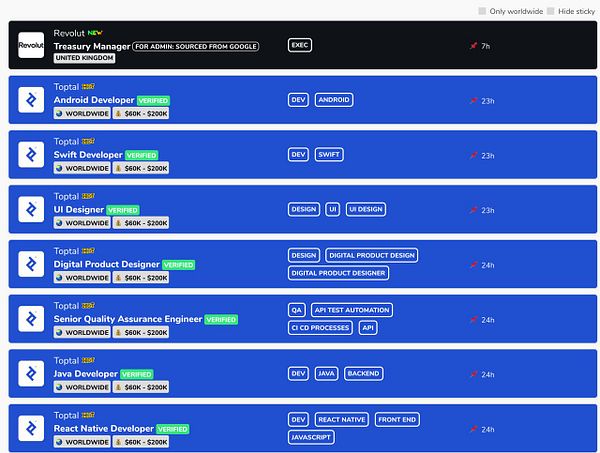Click the pin icon on UI Designer row
The height and width of the screenshot is (453, 600).
pyautogui.click(x=473, y=210)
